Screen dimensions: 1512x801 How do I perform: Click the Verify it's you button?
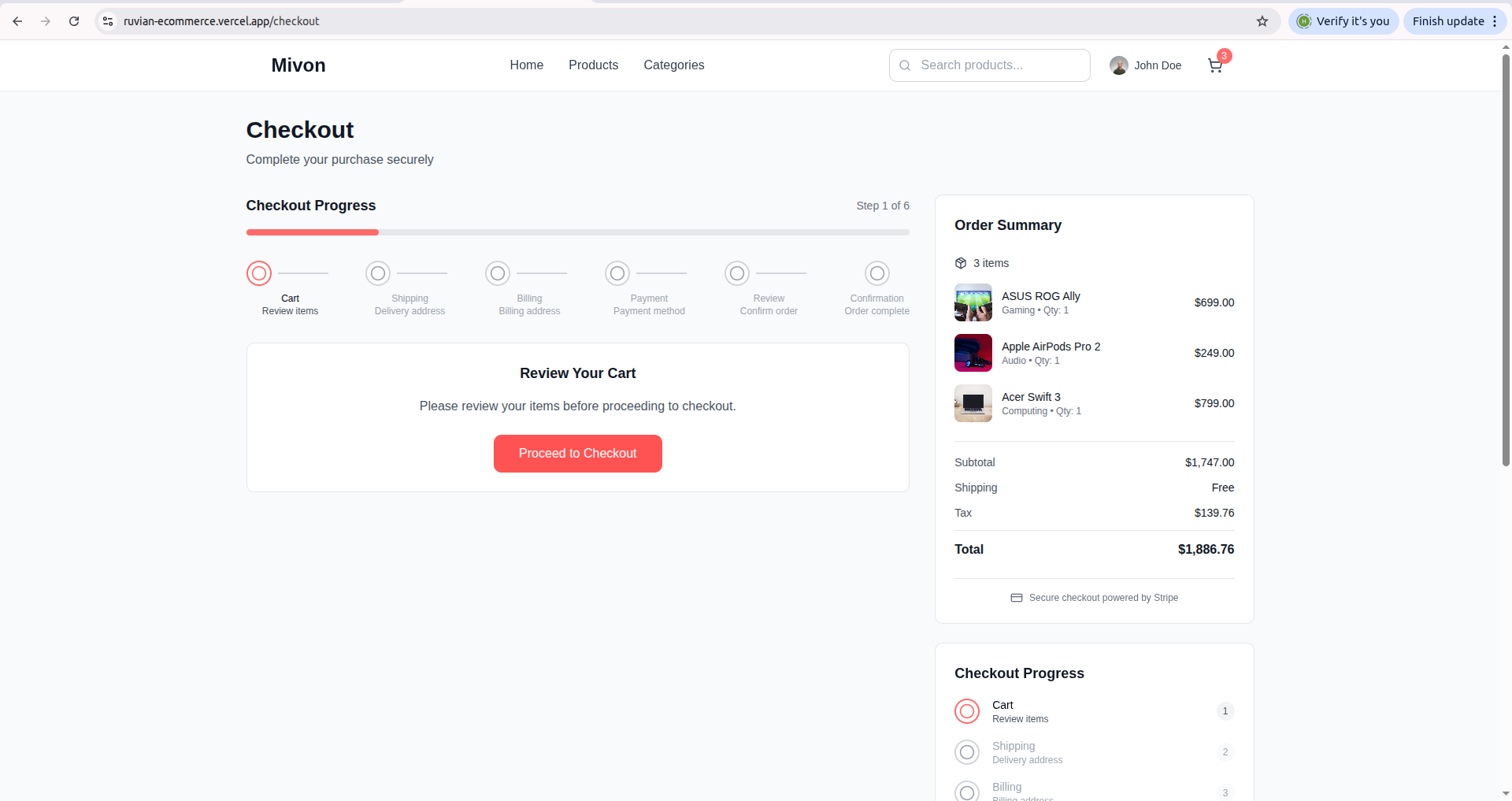click(x=1343, y=21)
